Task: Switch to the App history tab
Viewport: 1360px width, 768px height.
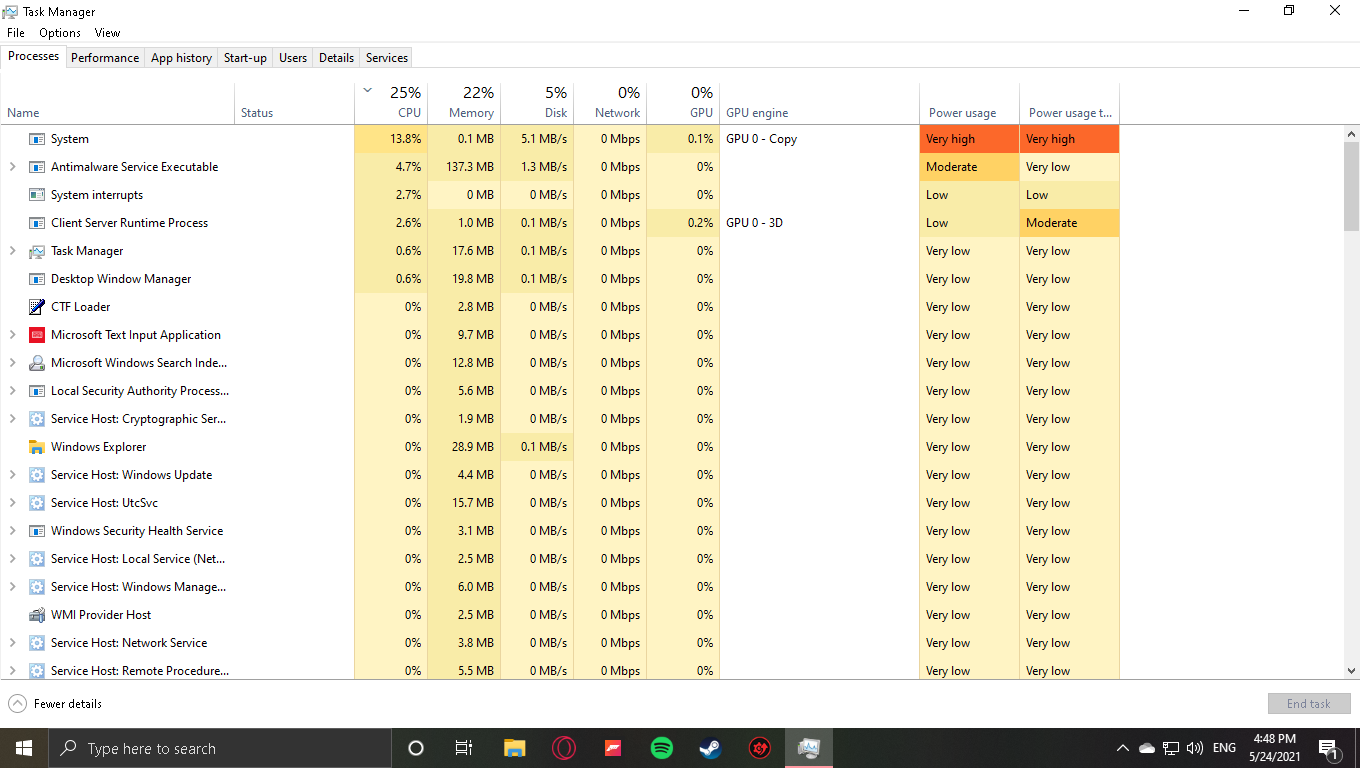Action: click(181, 58)
